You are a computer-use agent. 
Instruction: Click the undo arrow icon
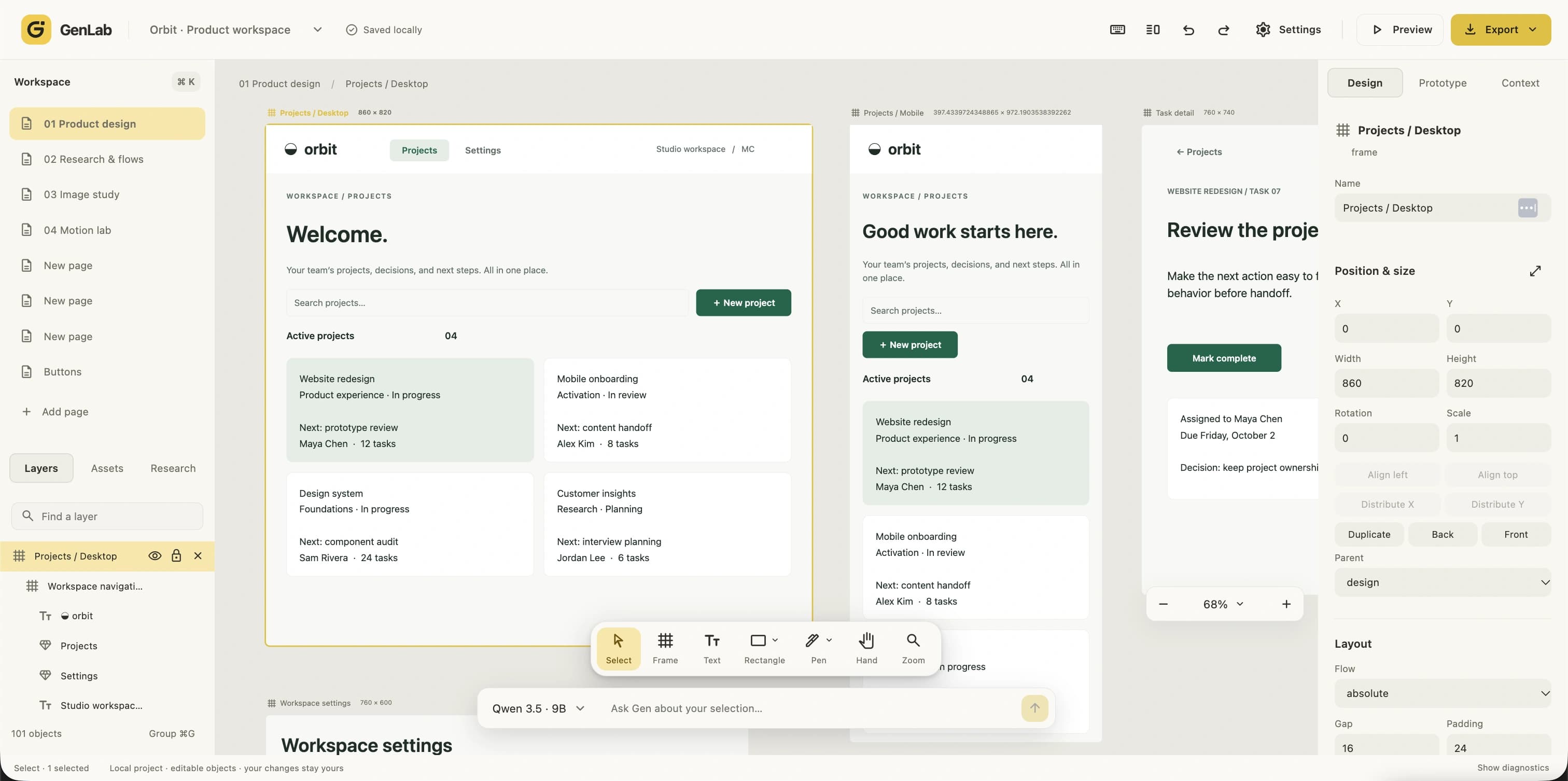click(1188, 30)
